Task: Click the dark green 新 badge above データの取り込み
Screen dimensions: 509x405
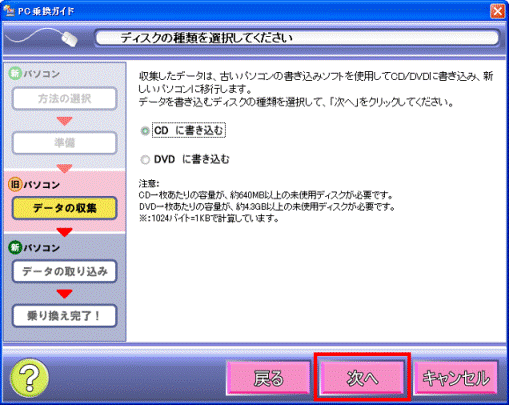Action: coord(15,248)
